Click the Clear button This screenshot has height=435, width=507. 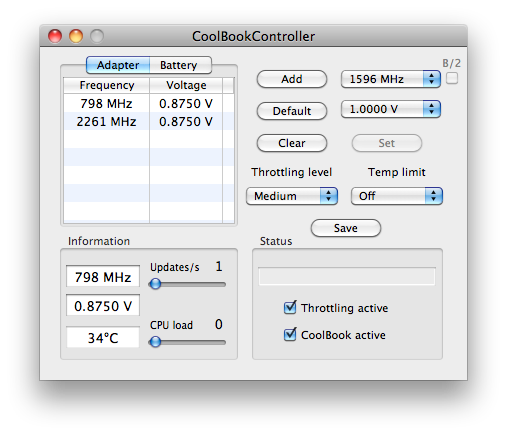click(292, 143)
